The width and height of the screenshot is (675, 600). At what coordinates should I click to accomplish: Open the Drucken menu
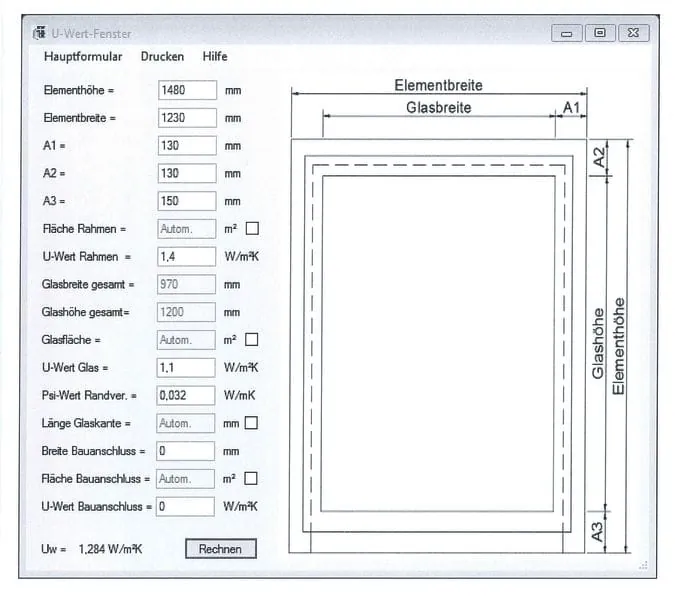(x=162, y=57)
